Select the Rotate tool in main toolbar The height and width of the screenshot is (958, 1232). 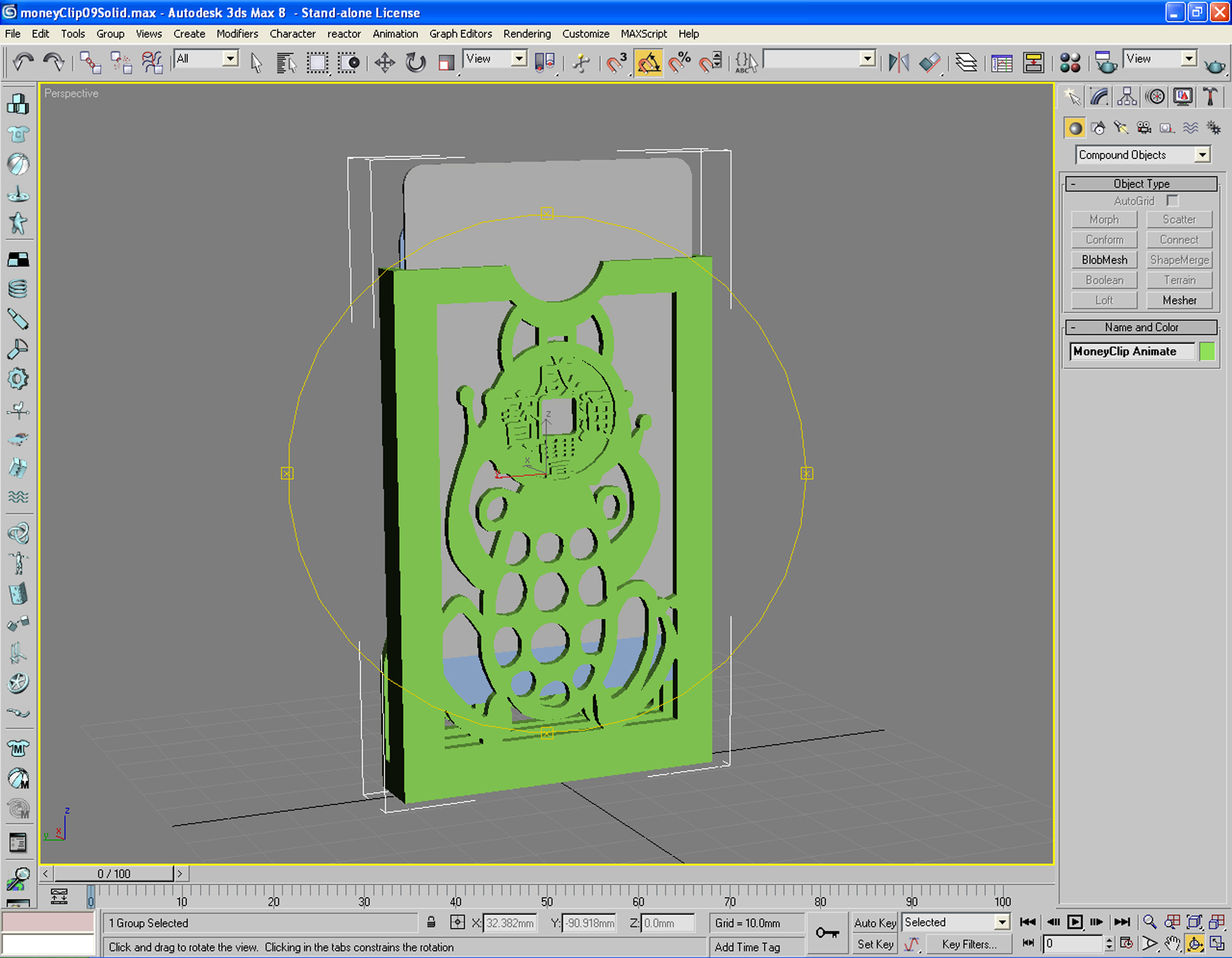click(415, 63)
